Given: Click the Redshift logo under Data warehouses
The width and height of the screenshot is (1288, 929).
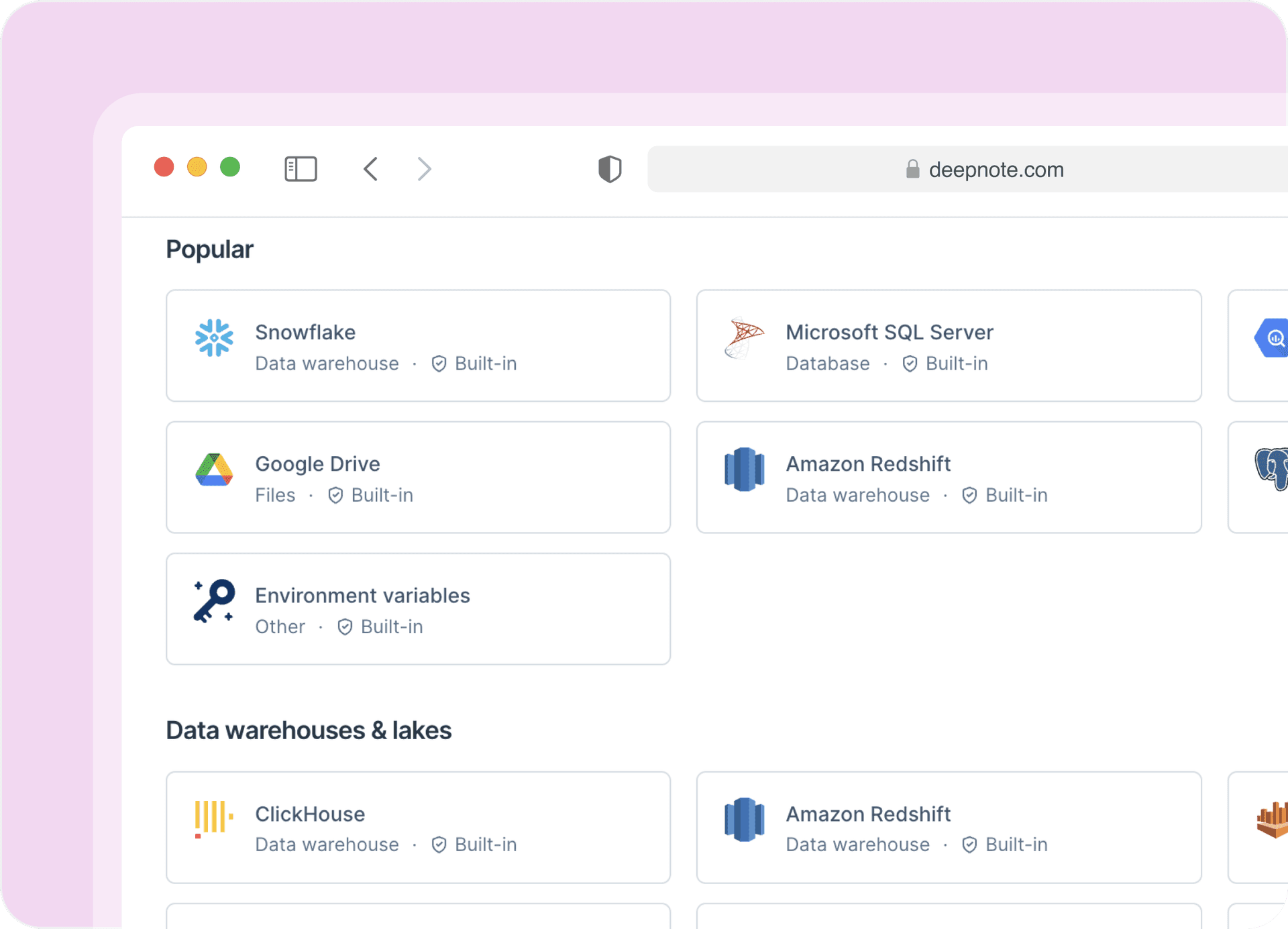Looking at the screenshot, I should tap(744, 819).
